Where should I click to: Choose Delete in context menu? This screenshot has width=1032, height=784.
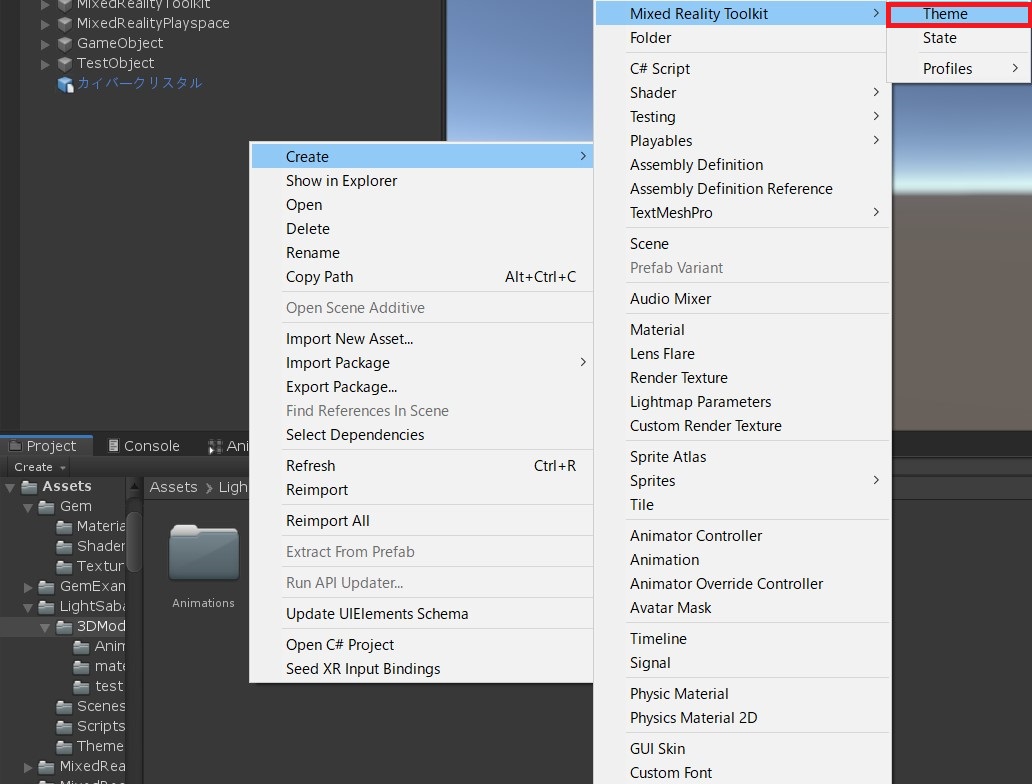[x=423, y=229]
